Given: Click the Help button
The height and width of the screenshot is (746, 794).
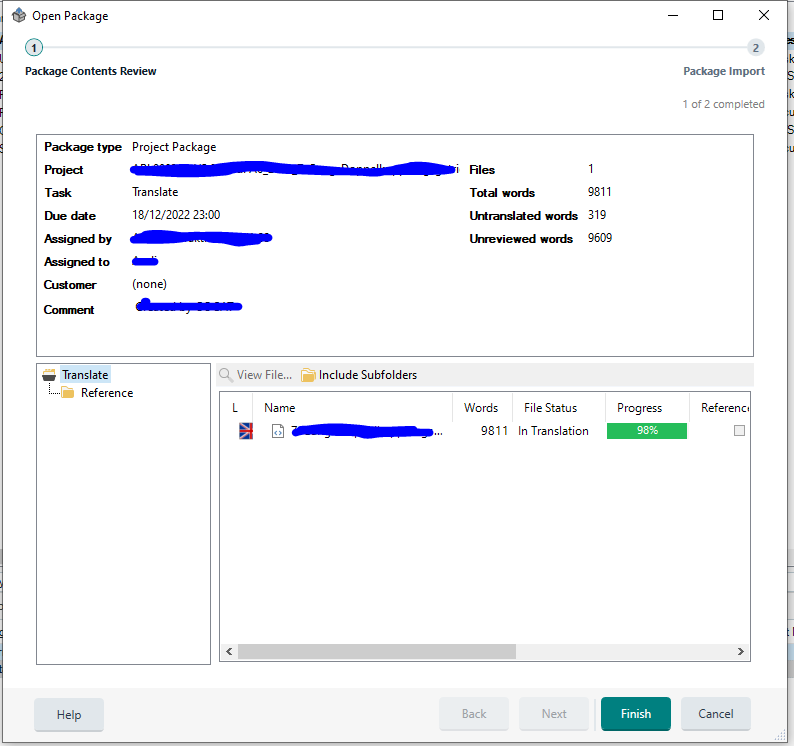Looking at the screenshot, I should (69, 715).
